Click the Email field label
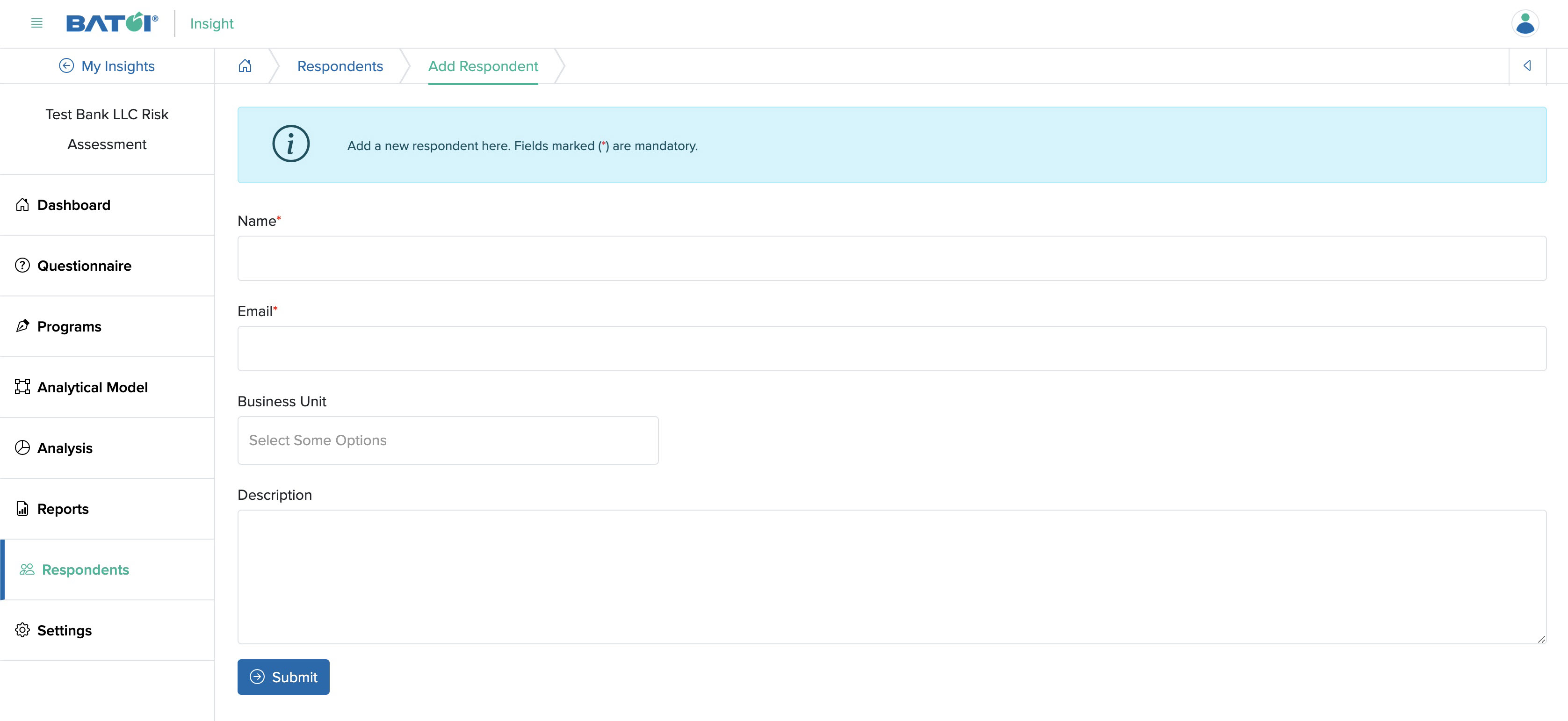This screenshot has width=1568, height=721. pyautogui.click(x=258, y=311)
